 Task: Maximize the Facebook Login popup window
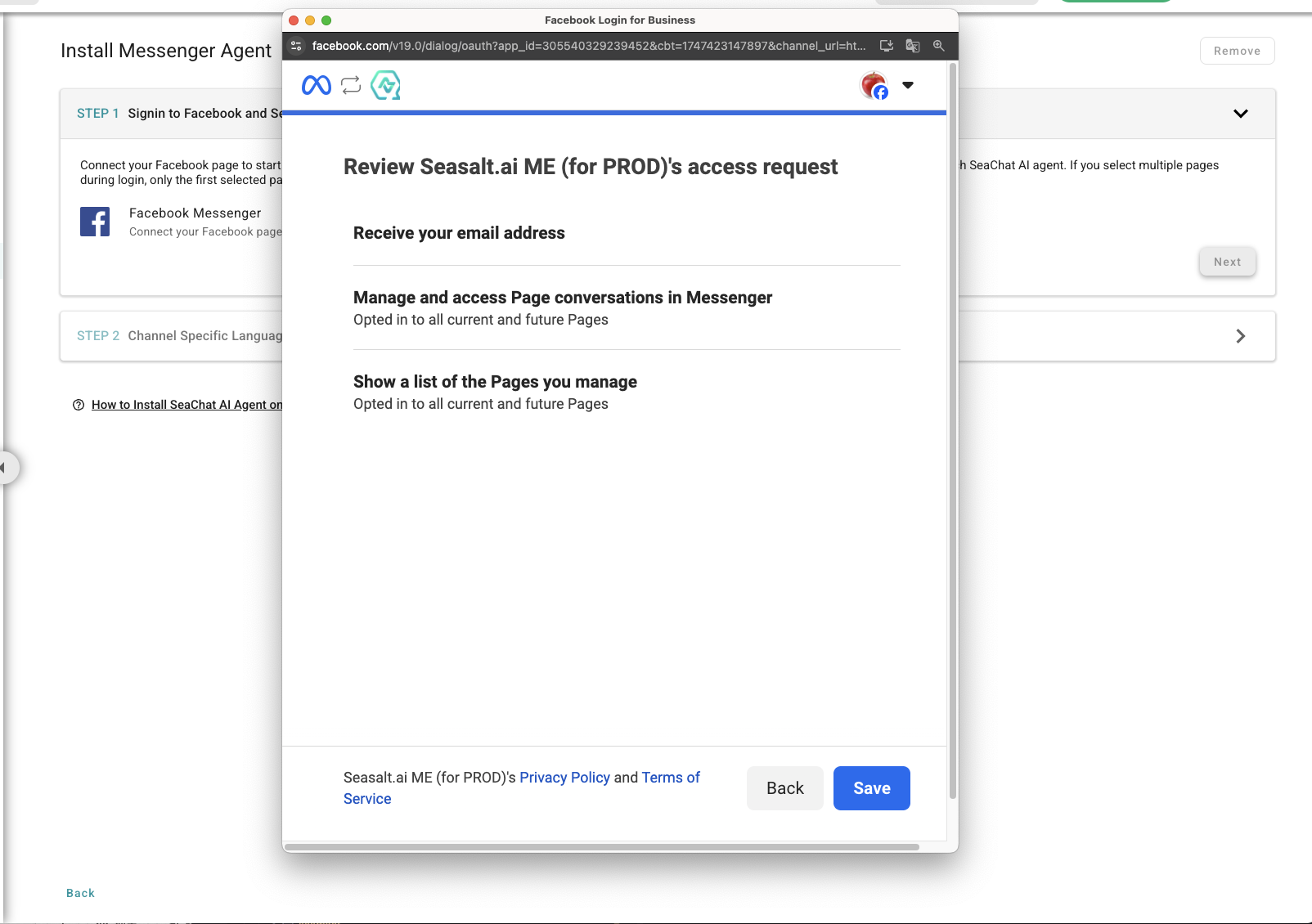pos(326,20)
